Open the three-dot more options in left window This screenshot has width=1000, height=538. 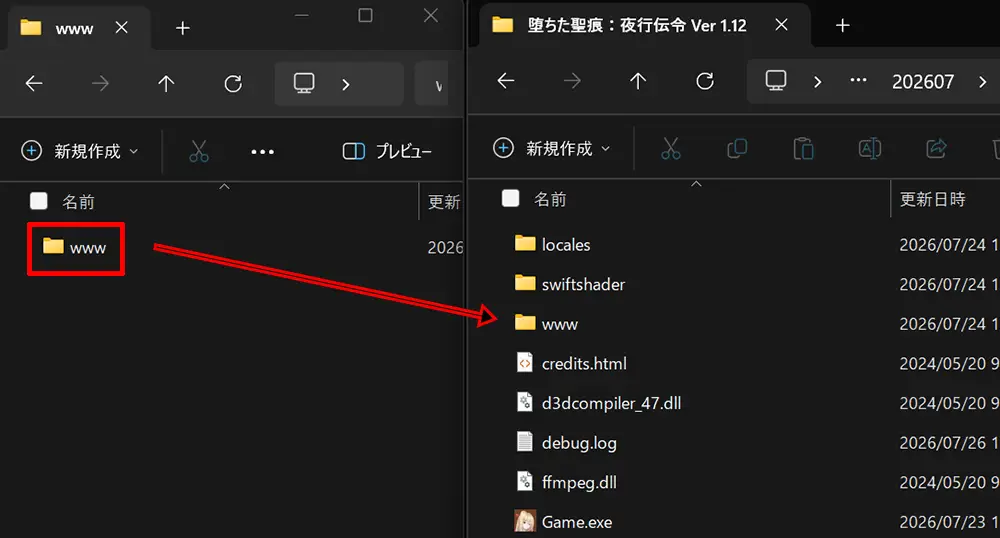point(262,152)
